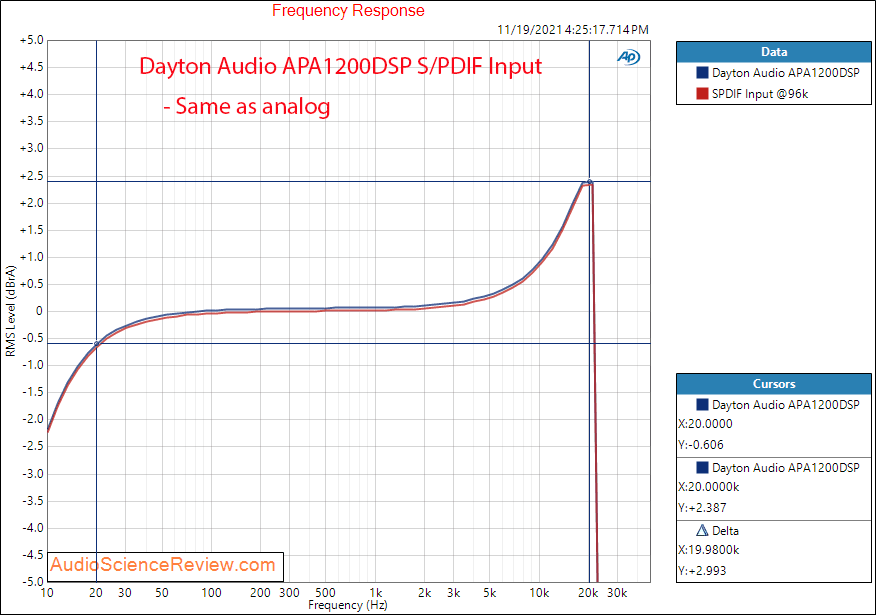This screenshot has height=615, width=876.
Task: Click the timestamp '11/19/2021 4:25:17.714 PM'
Action: [x=573, y=30]
